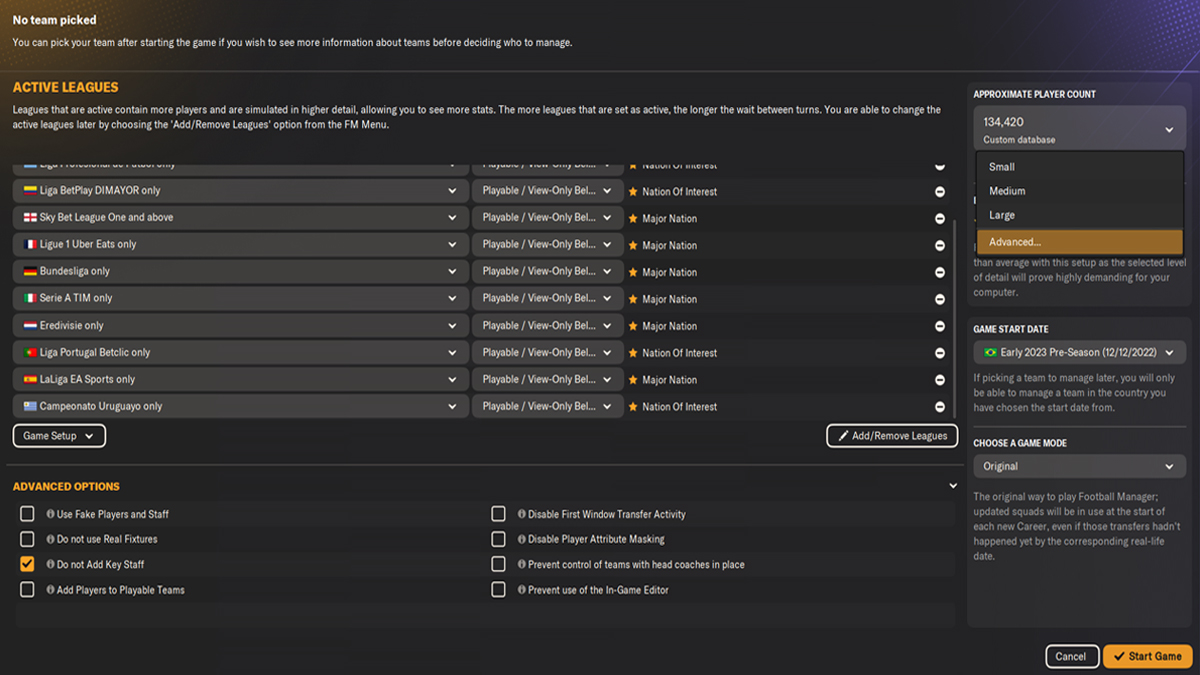Viewport: 1200px width, 675px height.
Task: Remove the Bundesliga league using its minus icon
Action: coord(938,271)
